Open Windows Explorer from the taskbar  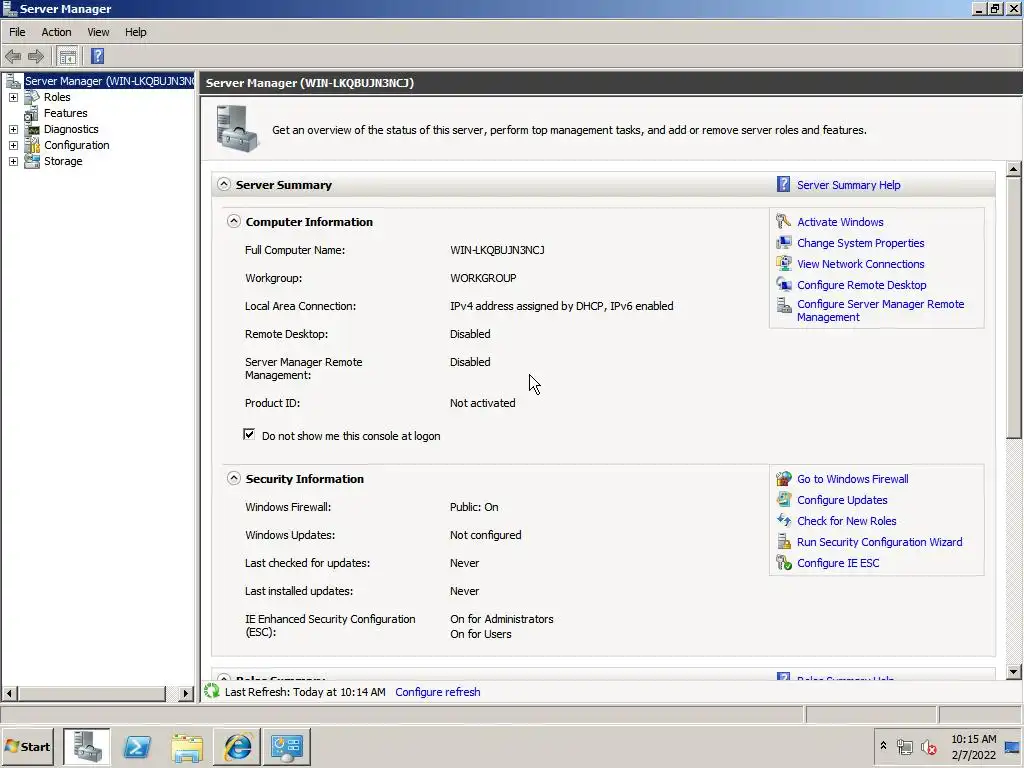pyautogui.click(x=187, y=746)
